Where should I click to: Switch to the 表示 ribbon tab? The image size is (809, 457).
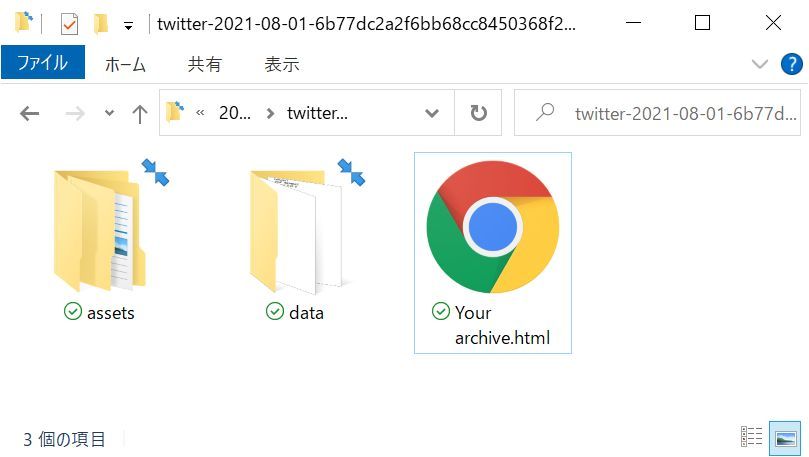(x=282, y=64)
